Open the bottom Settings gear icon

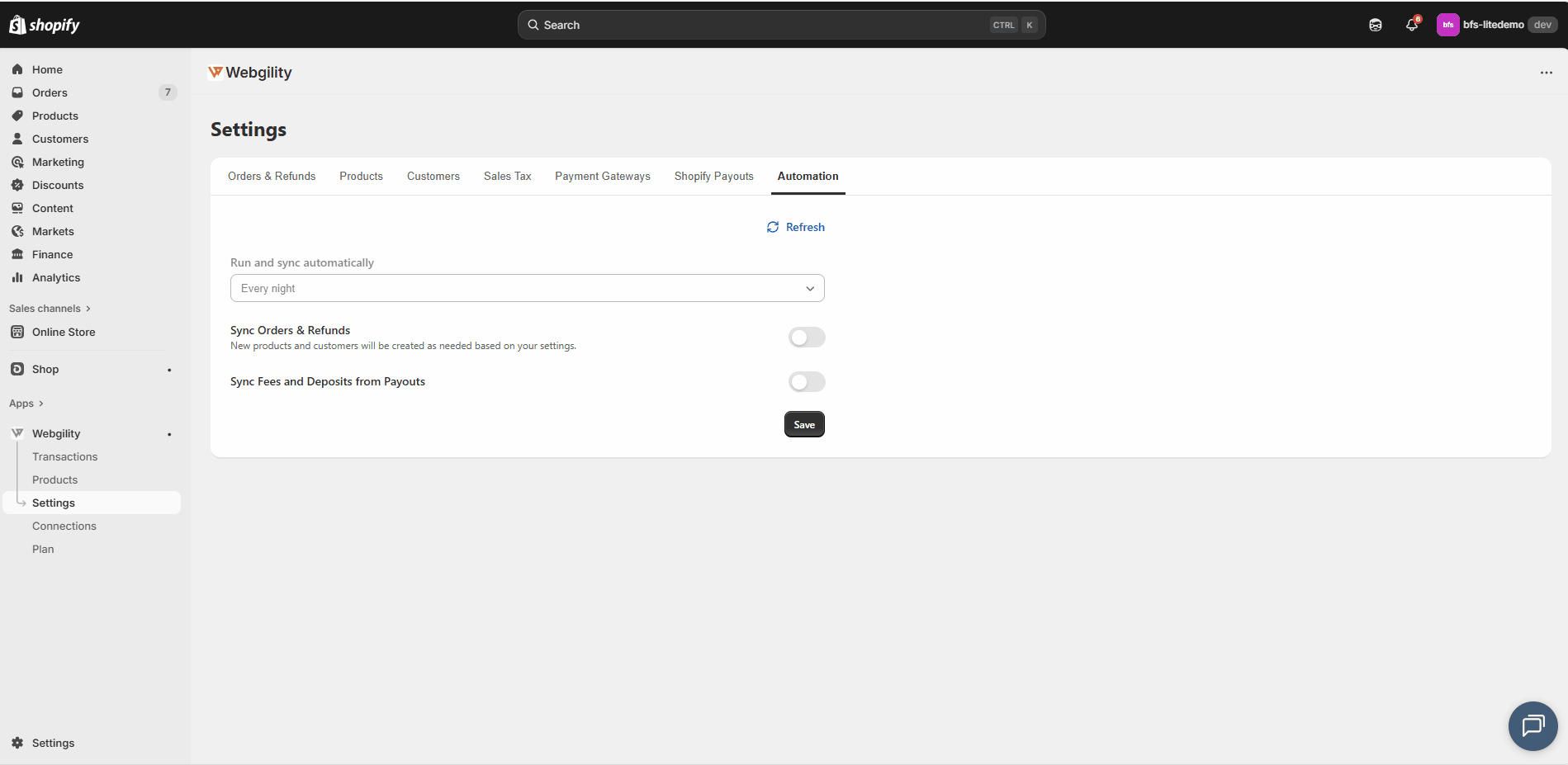17,743
